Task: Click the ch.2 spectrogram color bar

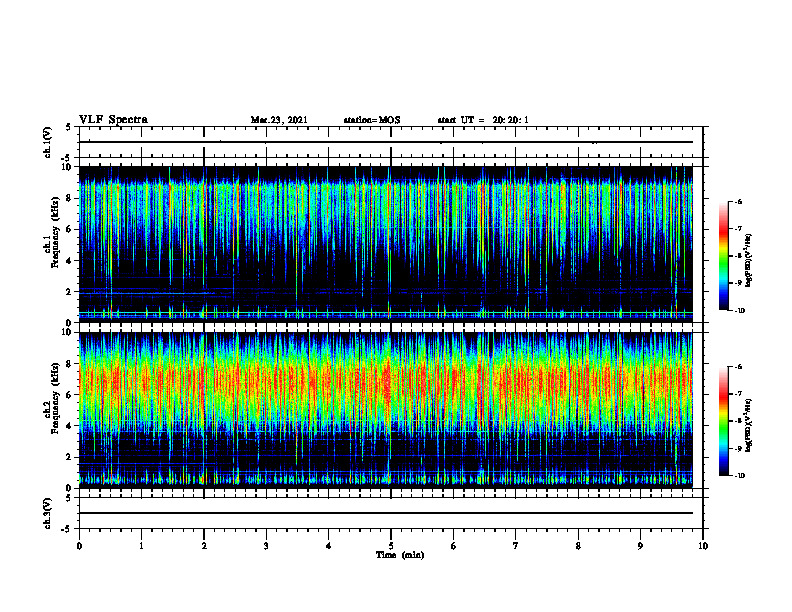Action: pos(723,421)
